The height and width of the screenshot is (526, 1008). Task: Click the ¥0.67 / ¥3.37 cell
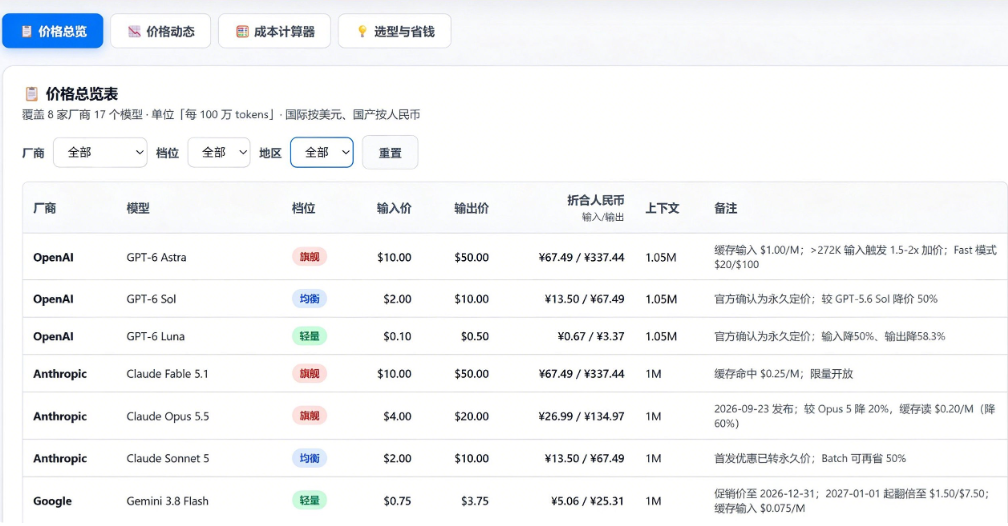click(x=591, y=336)
